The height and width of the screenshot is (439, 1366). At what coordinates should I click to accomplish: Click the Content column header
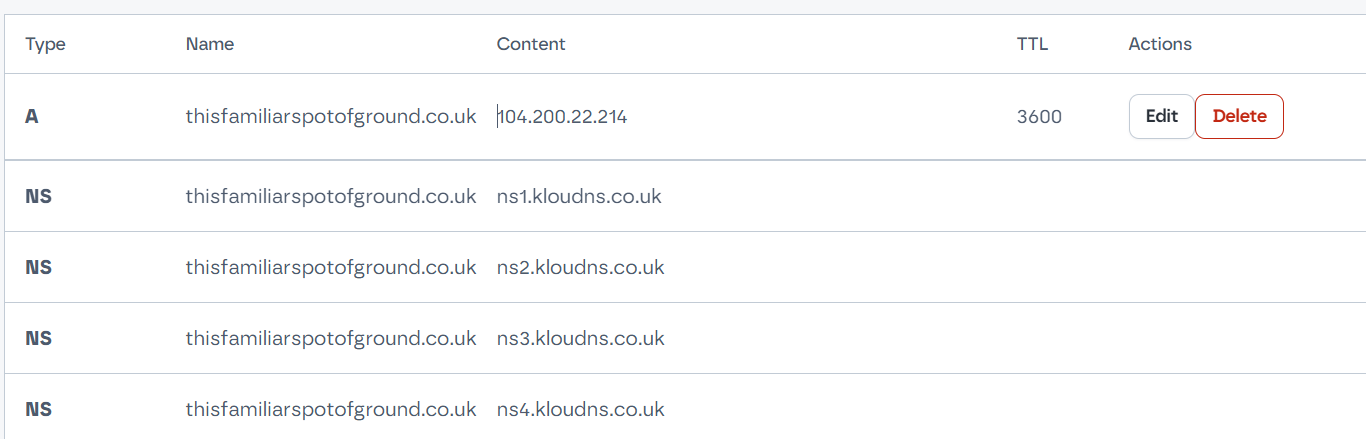pyautogui.click(x=531, y=44)
